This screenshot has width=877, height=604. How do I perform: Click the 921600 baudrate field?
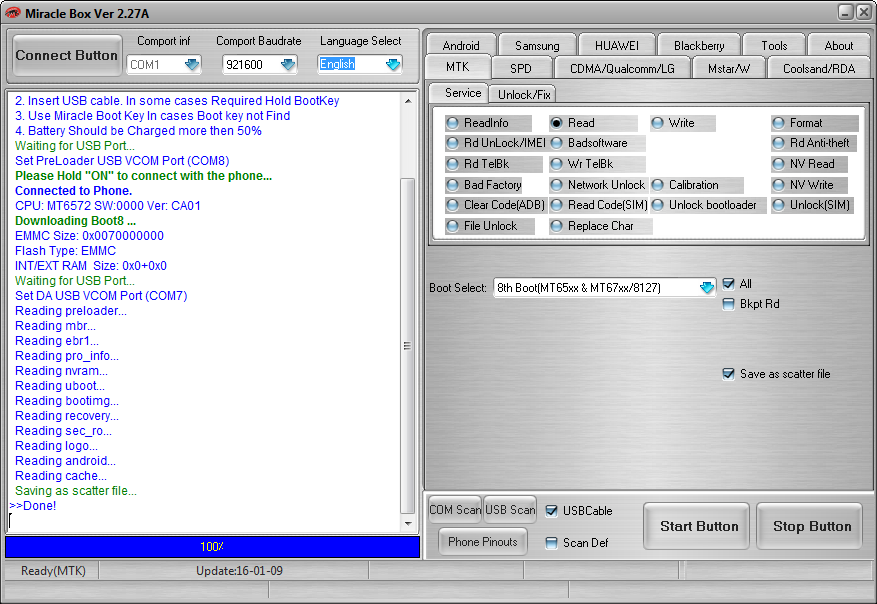pos(259,64)
